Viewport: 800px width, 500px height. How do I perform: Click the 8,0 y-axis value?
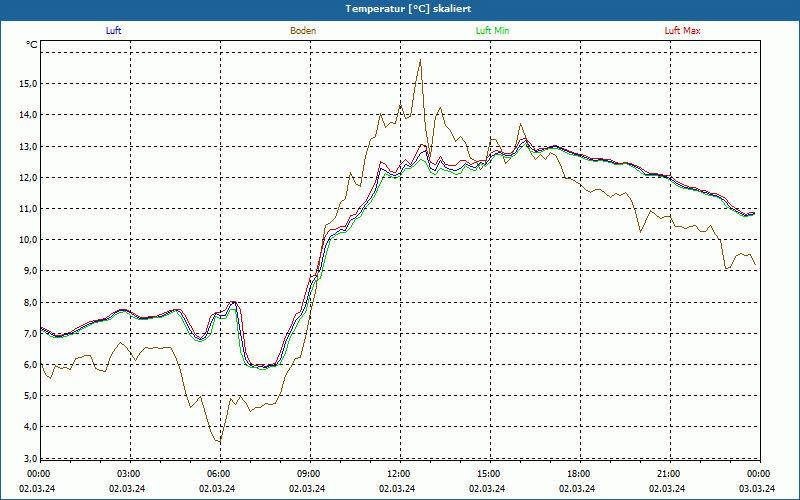coord(30,303)
